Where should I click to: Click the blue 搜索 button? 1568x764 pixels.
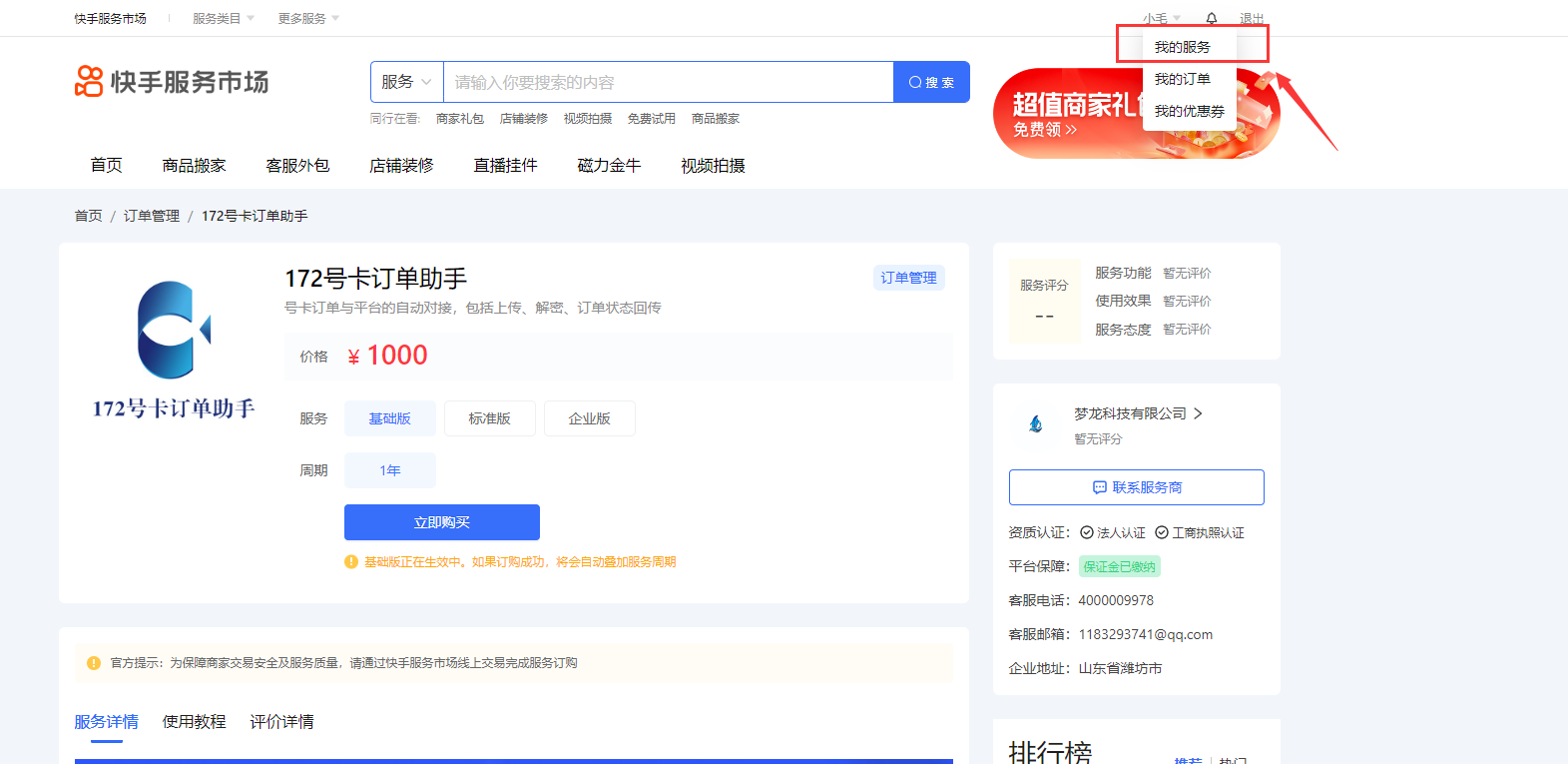click(x=931, y=82)
